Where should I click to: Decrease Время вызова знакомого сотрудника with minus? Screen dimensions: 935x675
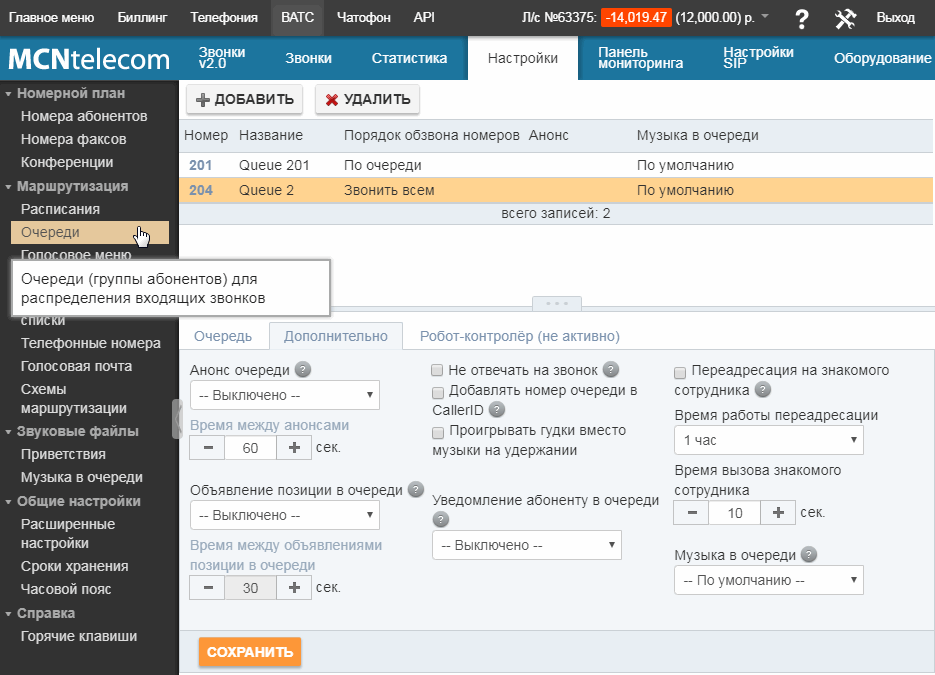click(691, 513)
